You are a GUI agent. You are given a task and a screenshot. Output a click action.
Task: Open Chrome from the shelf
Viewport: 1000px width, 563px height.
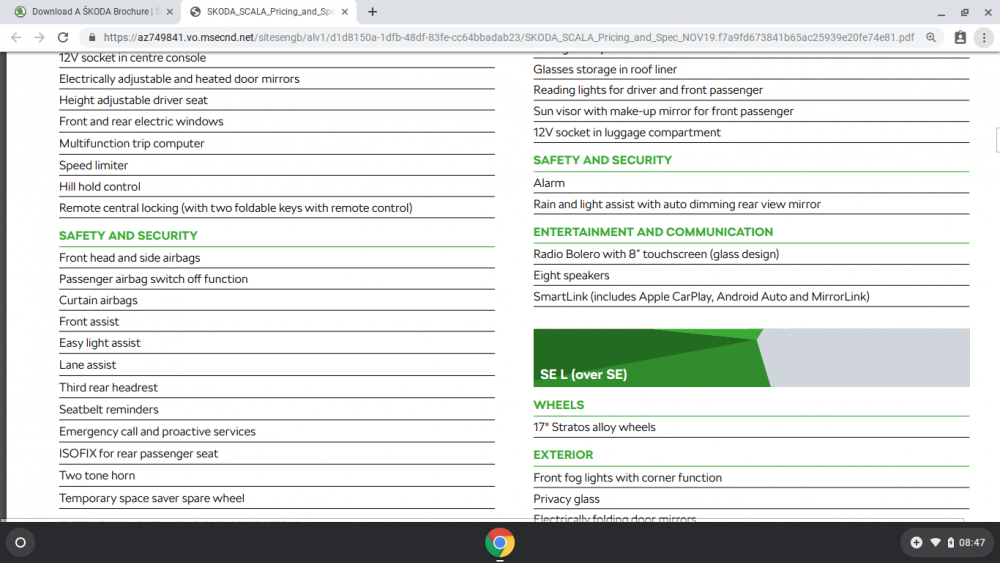tap(500, 543)
